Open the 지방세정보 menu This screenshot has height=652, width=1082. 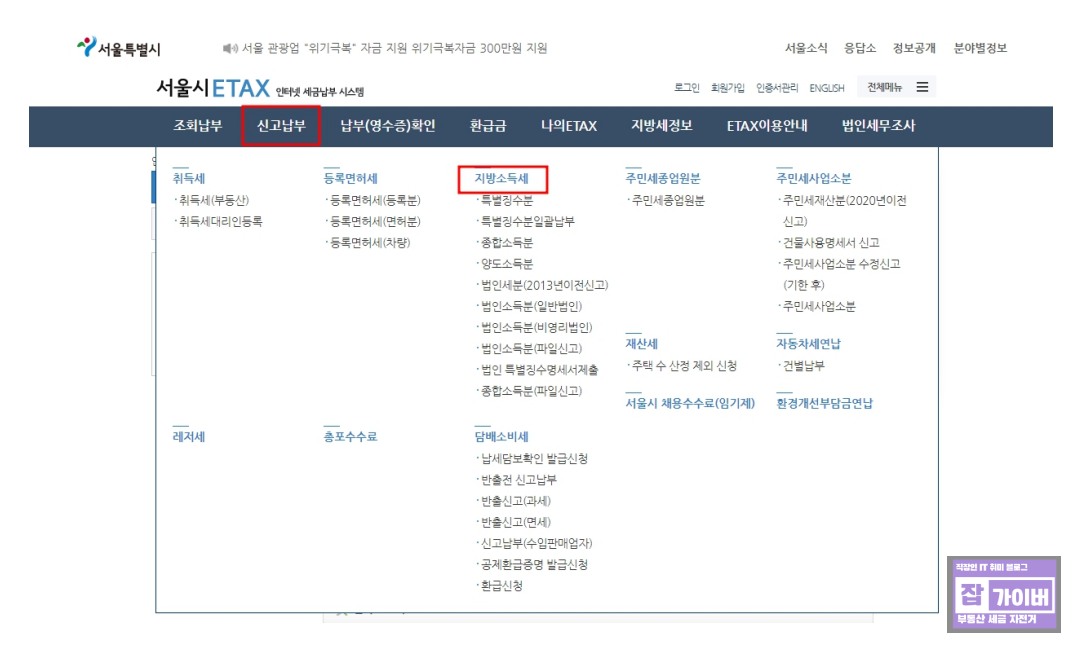[x=662, y=126]
